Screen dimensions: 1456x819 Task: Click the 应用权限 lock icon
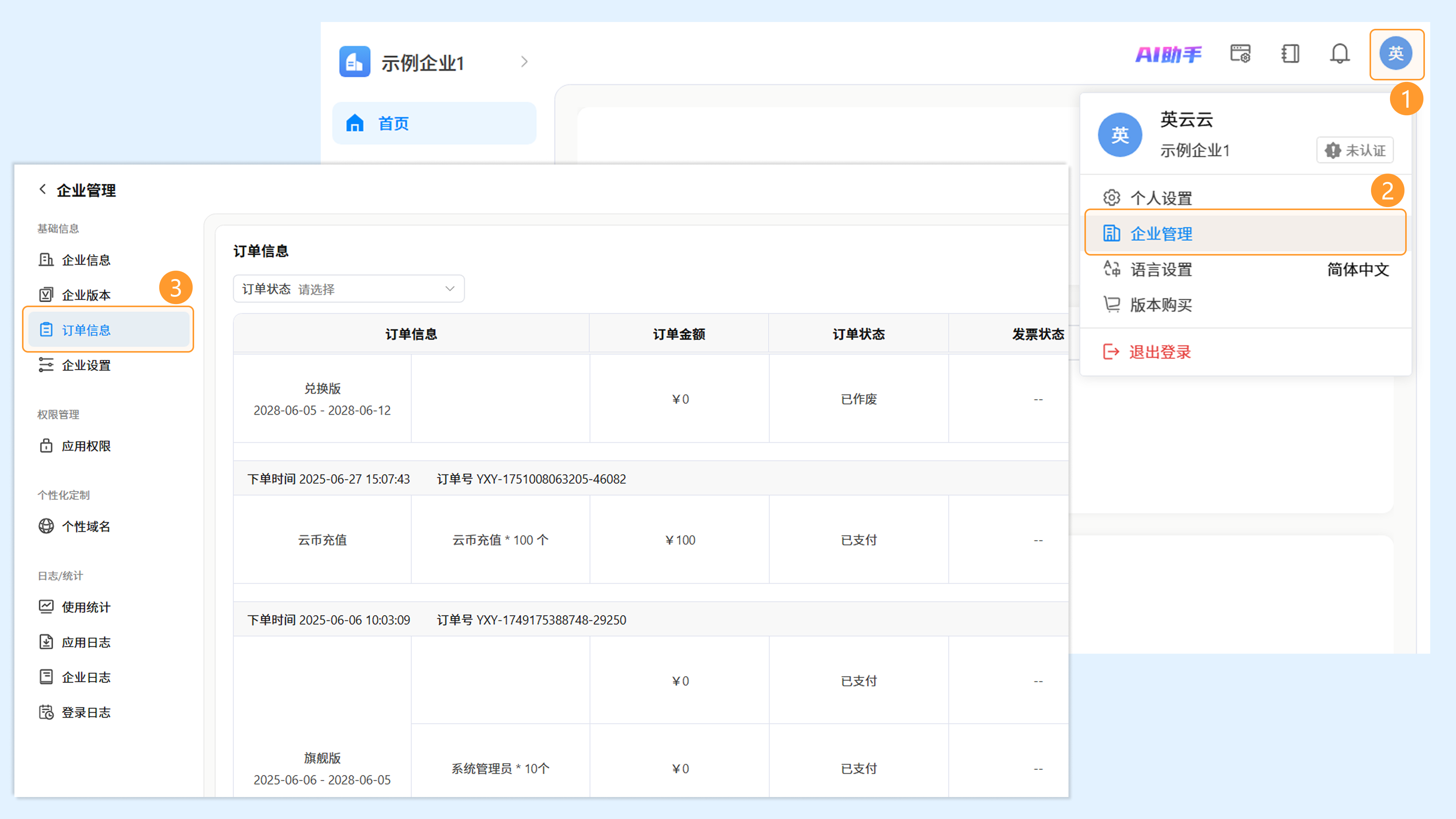tap(46, 446)
